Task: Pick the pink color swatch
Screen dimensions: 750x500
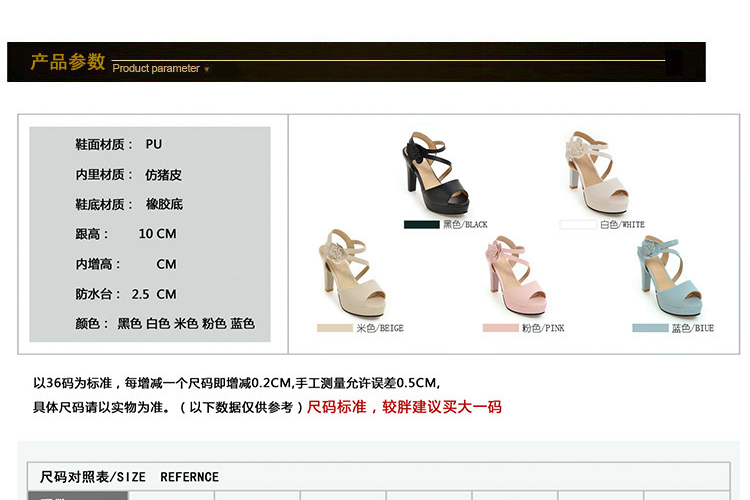Action: click(x=500, y=328)
